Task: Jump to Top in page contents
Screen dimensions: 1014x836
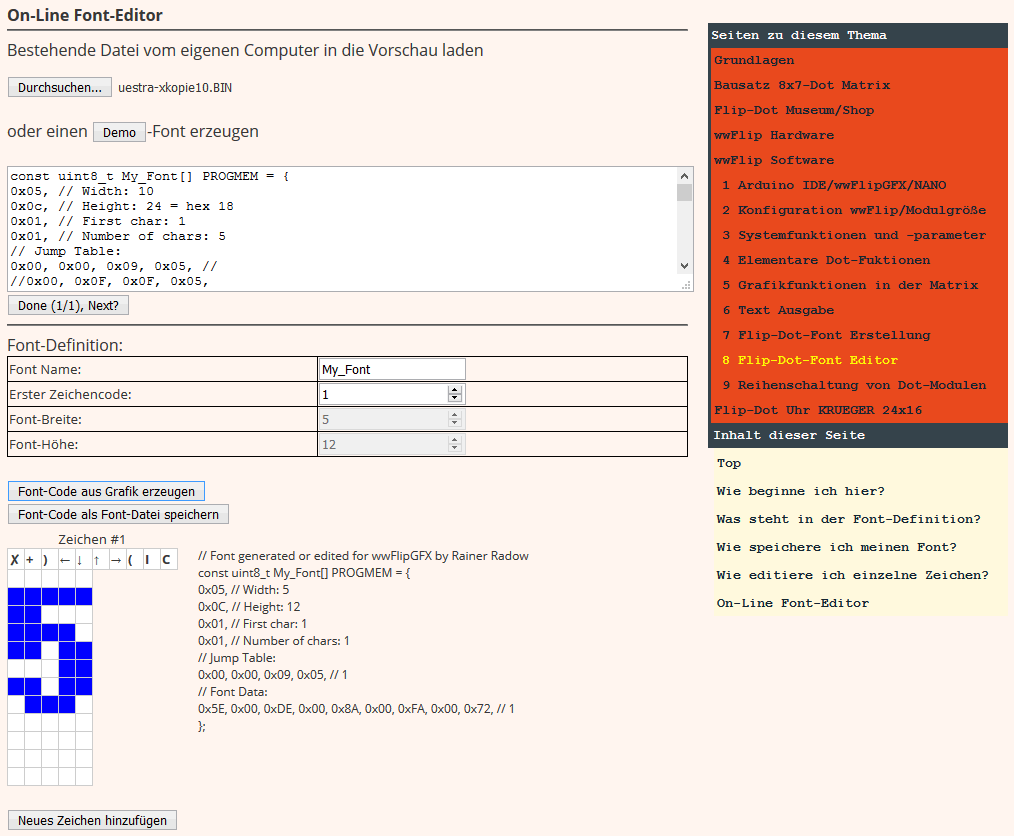Action: pos(729,464)
